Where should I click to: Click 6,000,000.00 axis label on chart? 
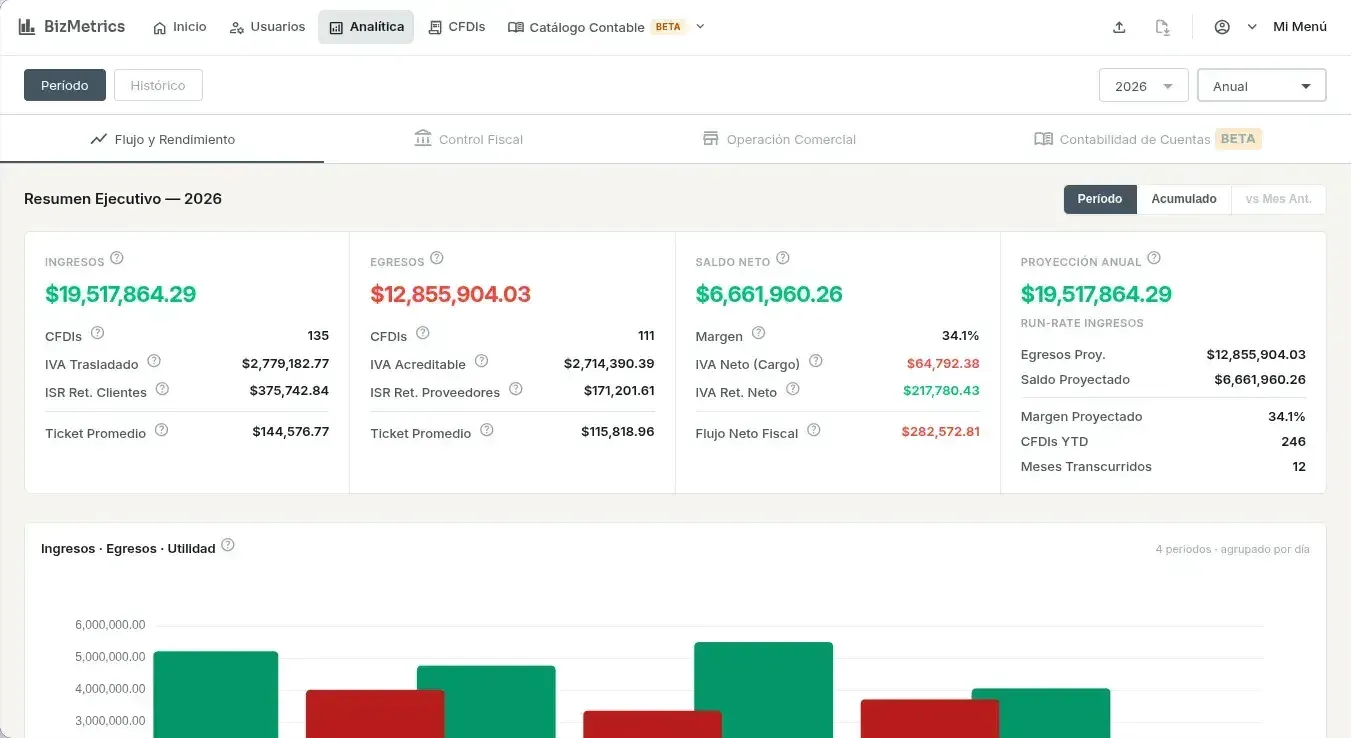click(110, 625)
